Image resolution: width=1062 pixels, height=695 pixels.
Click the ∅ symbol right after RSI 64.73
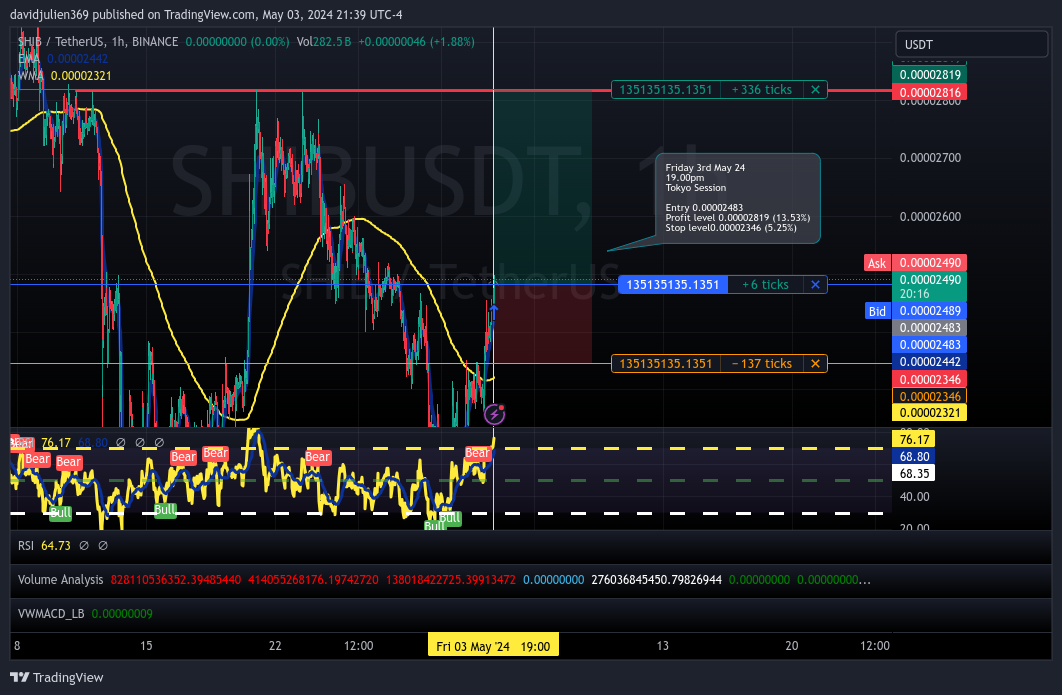[x=84, y=545]
